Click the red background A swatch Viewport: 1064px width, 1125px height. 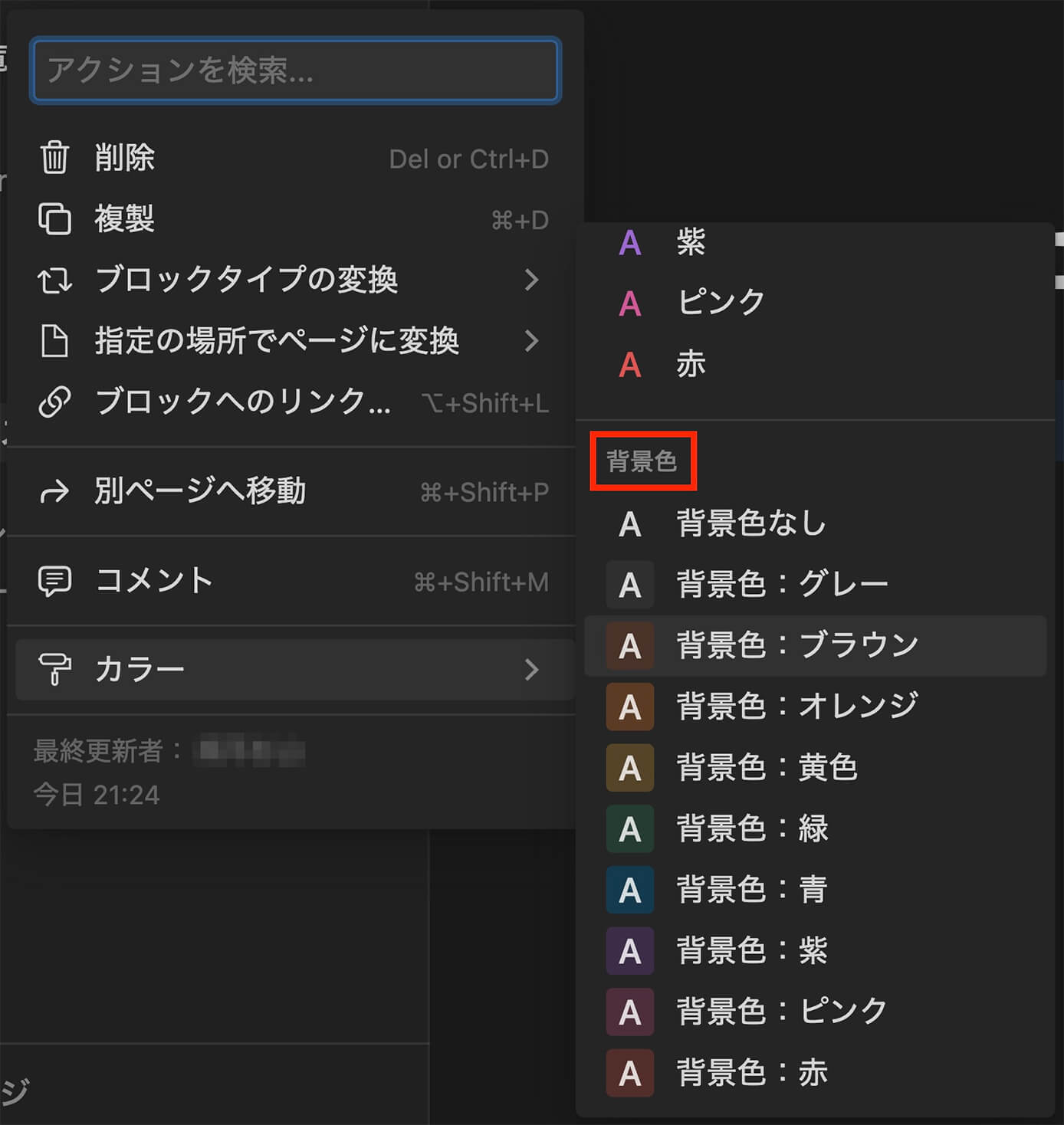point(630,1073)
